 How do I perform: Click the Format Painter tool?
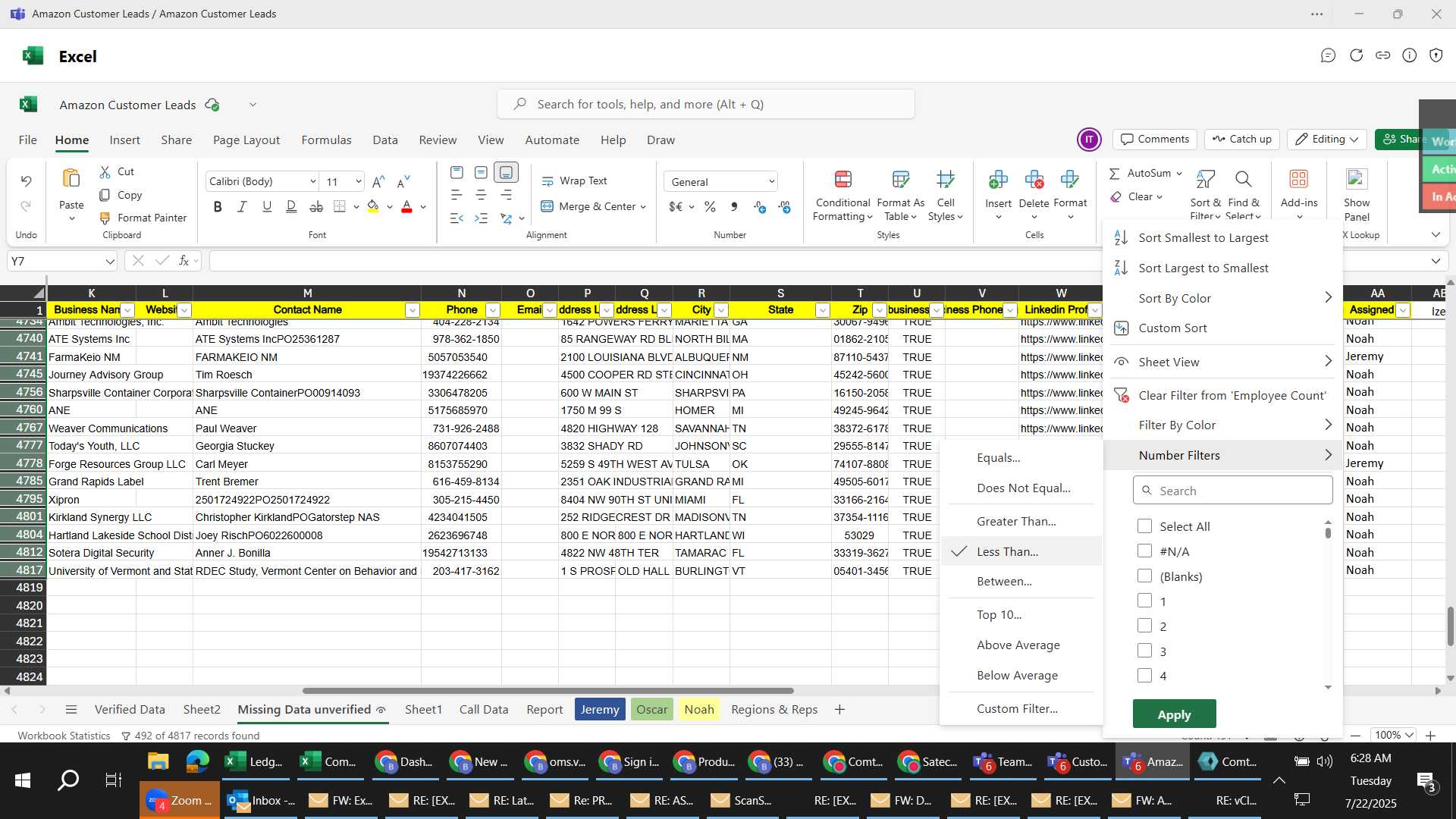click(x=143, y=218)
